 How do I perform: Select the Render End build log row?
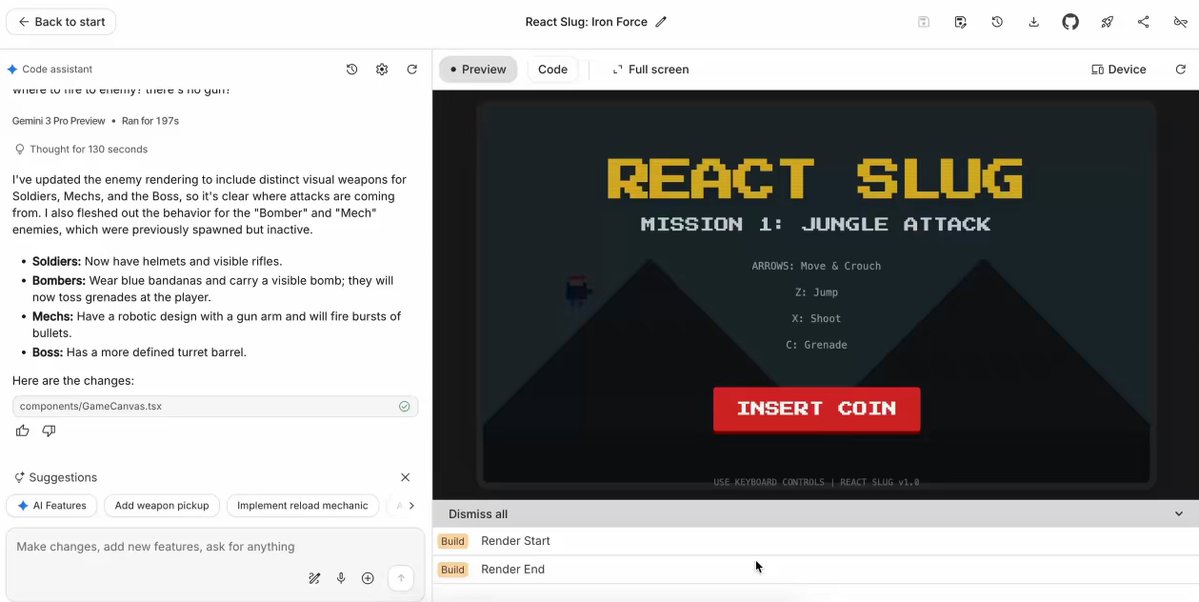point(816,570)
